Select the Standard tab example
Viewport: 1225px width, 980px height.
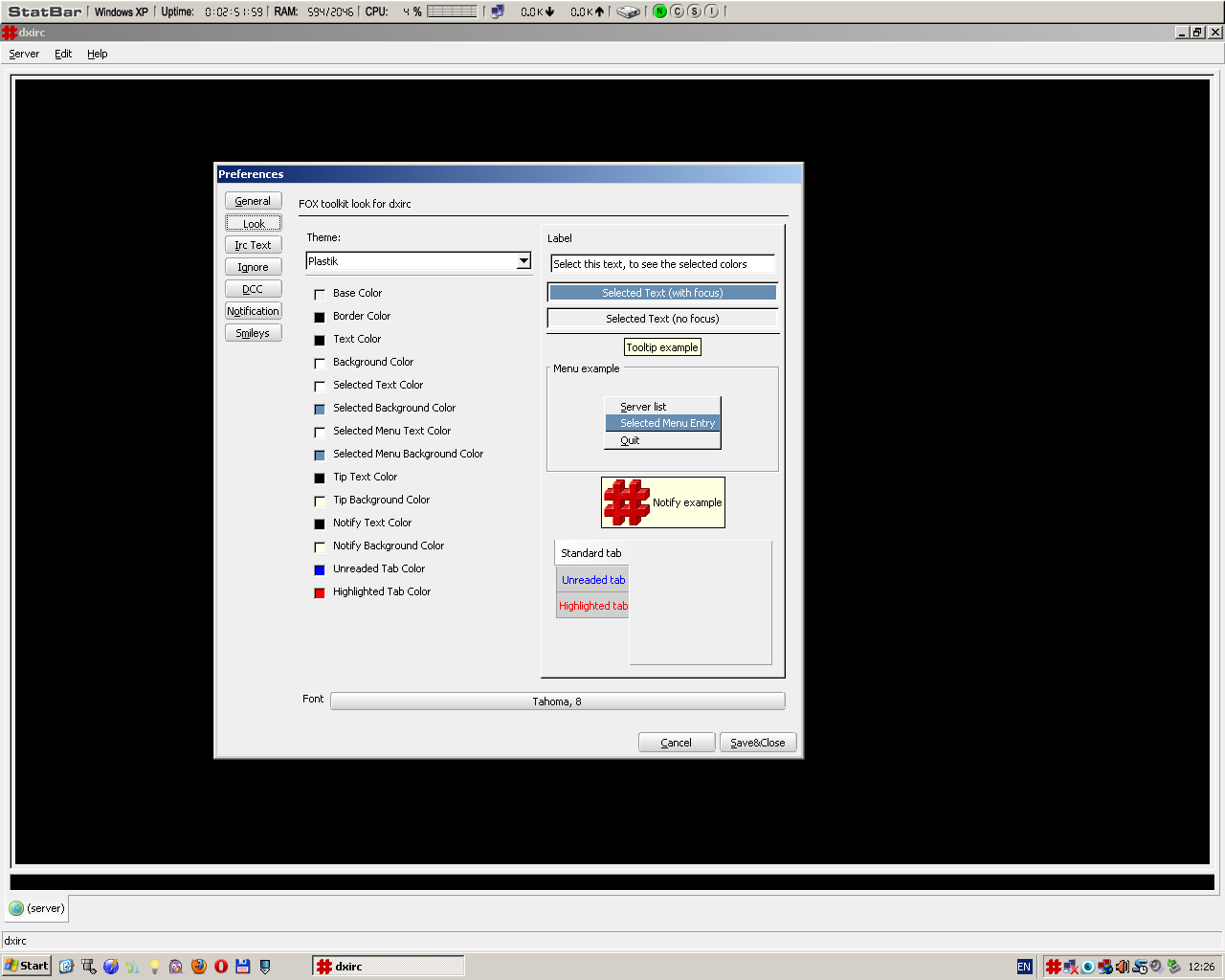(x=591, y=553)
